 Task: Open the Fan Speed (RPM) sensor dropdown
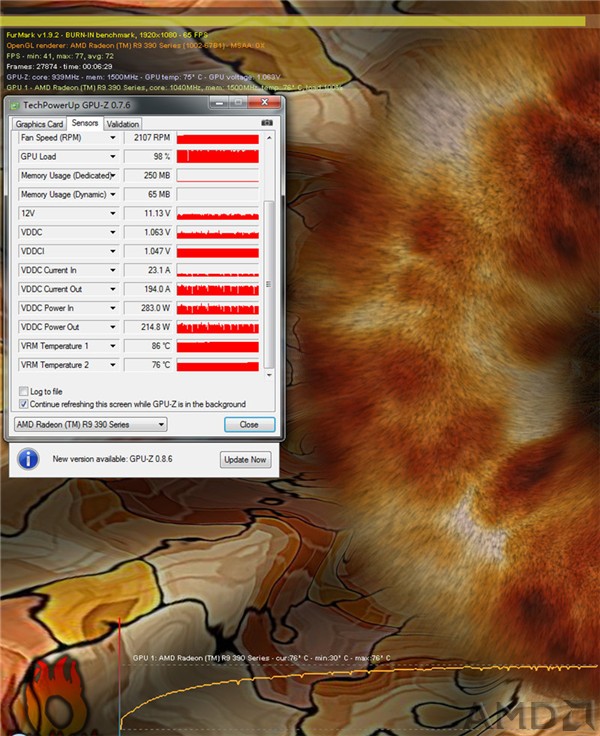(113, 138)
